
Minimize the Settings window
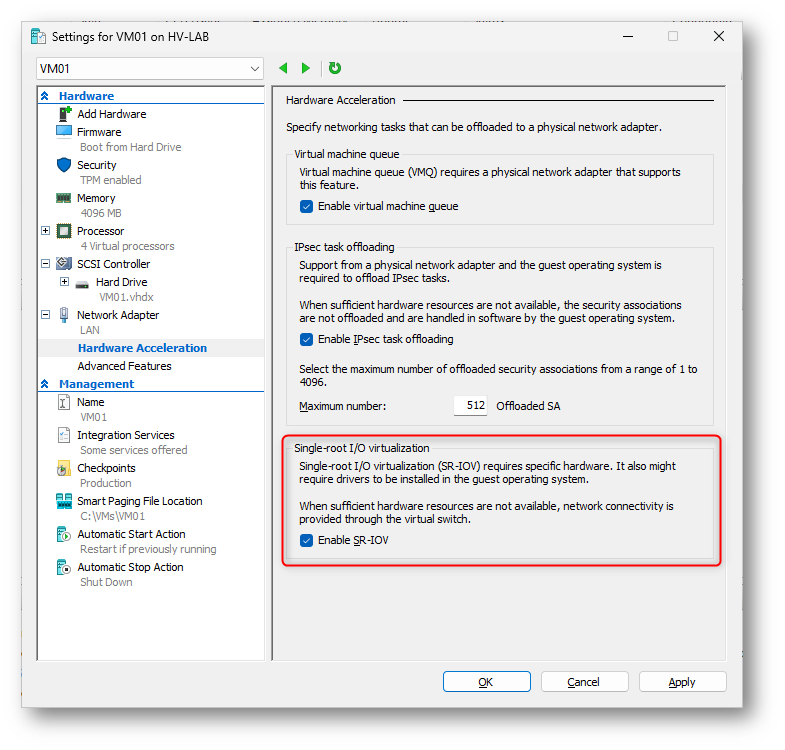click(628, 37)
